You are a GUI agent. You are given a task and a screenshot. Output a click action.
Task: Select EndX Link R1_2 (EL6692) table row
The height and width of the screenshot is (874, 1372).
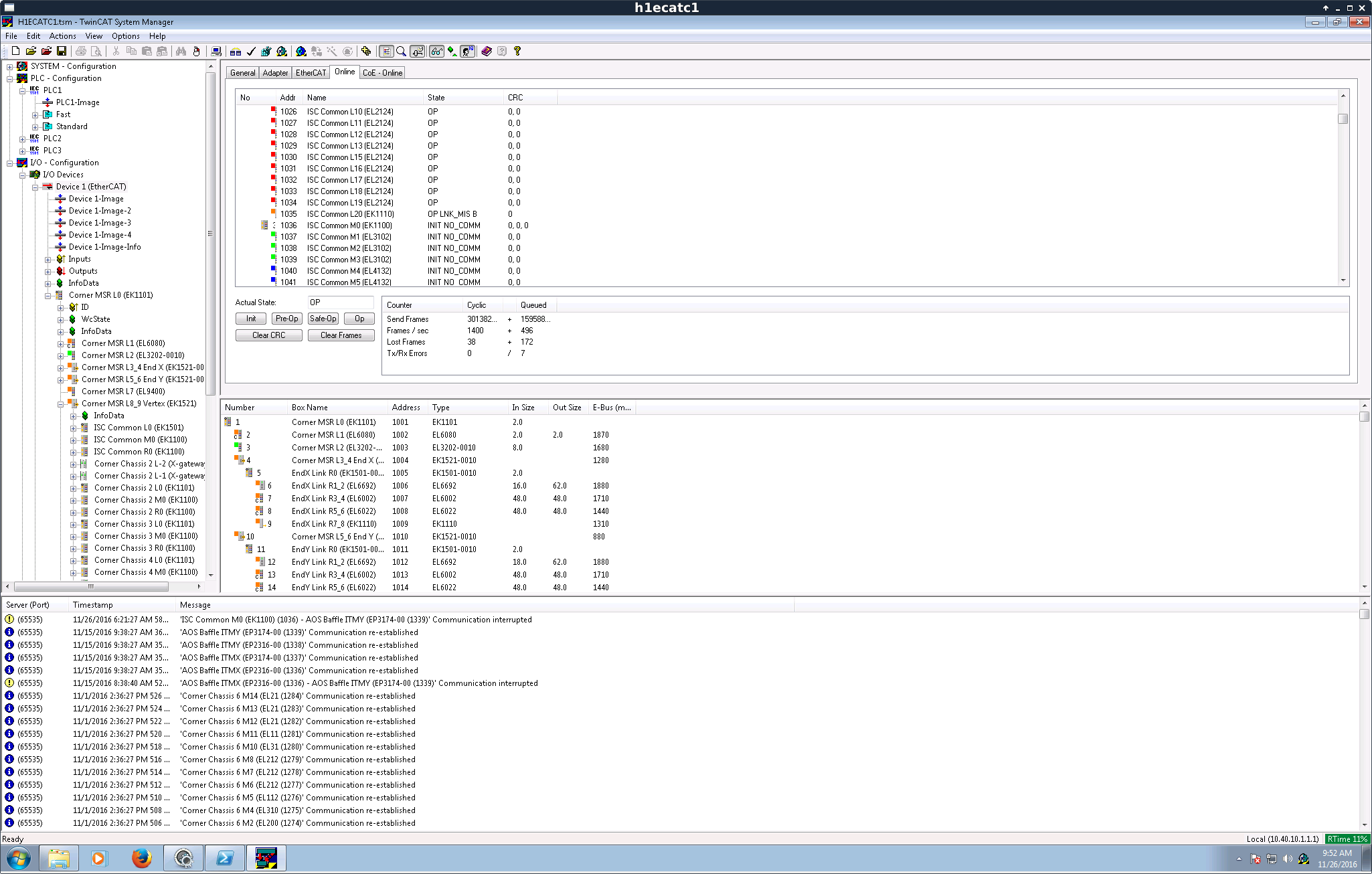click(x=428, y=486)
